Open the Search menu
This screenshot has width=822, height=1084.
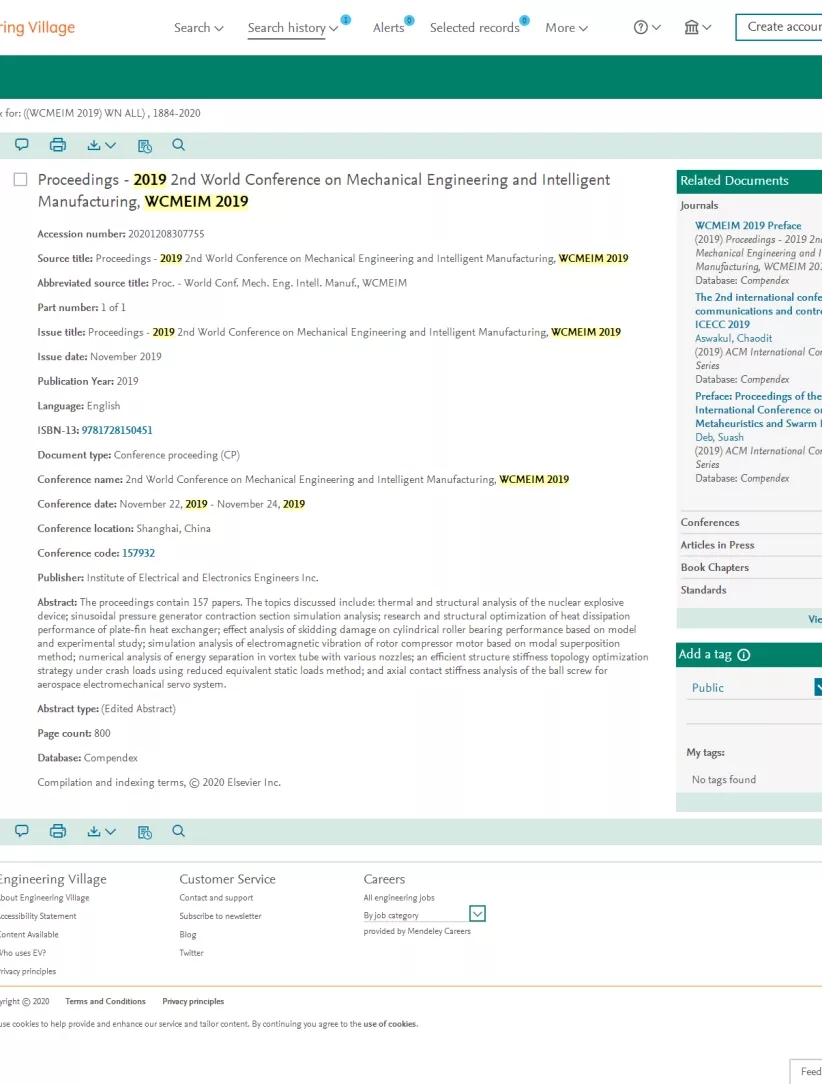[198, 28]
